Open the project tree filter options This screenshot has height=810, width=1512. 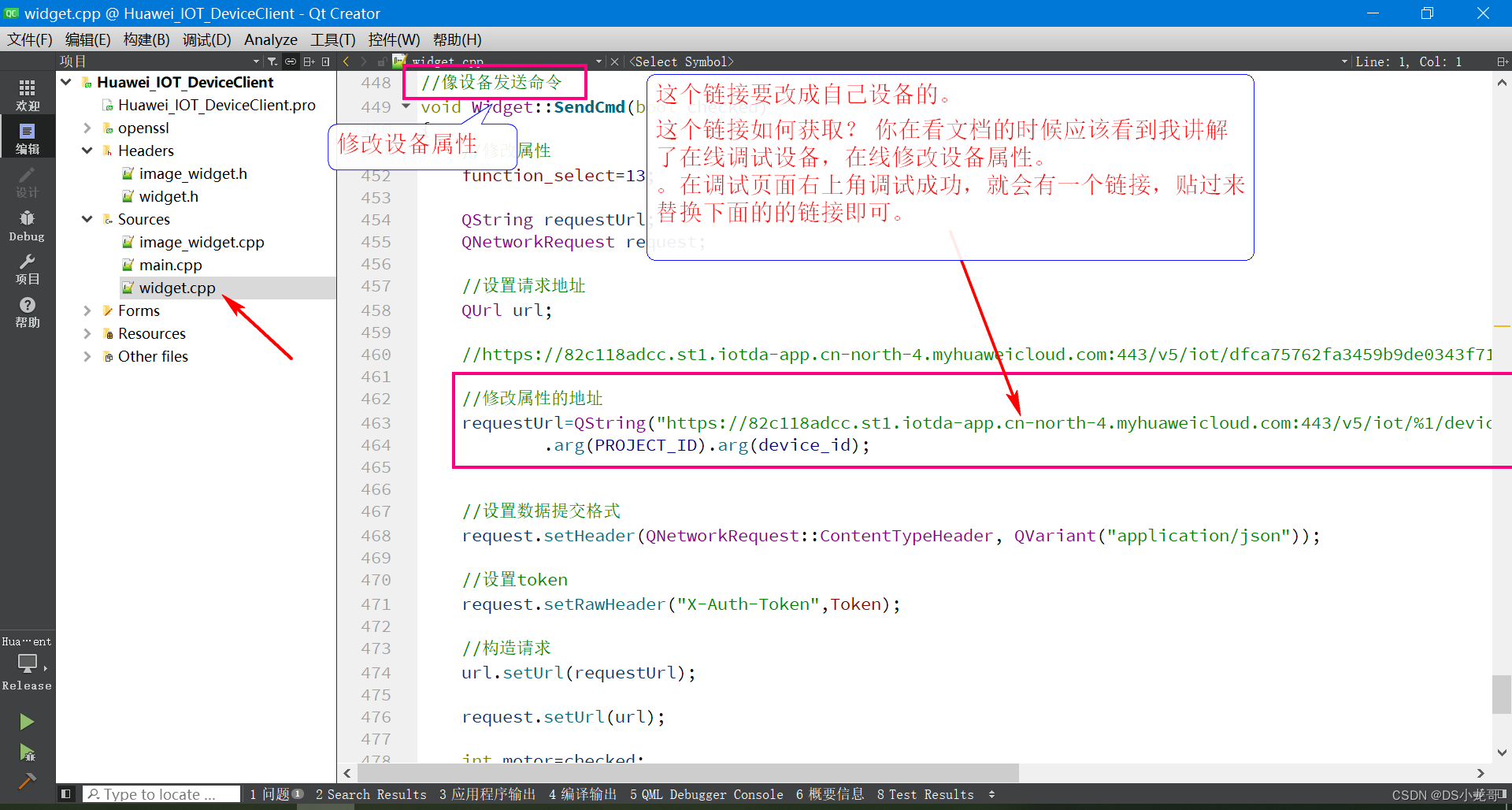(272, 61)
